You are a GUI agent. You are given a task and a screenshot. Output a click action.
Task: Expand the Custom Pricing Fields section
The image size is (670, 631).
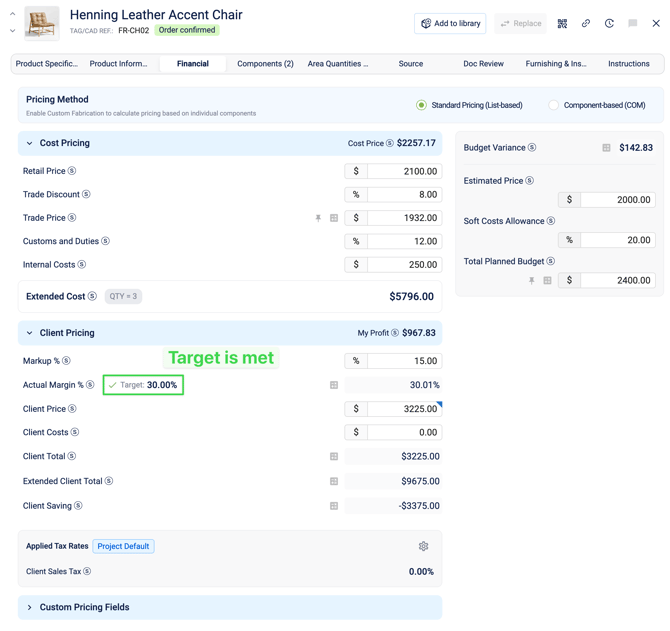[30, 607]
